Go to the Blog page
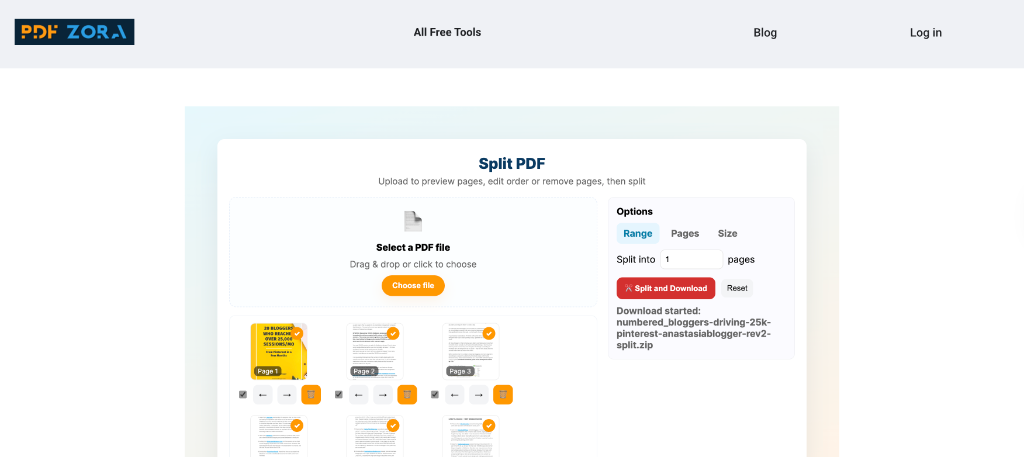Image resolution: width=1024 pixels, height=469 pixels. 765,33
